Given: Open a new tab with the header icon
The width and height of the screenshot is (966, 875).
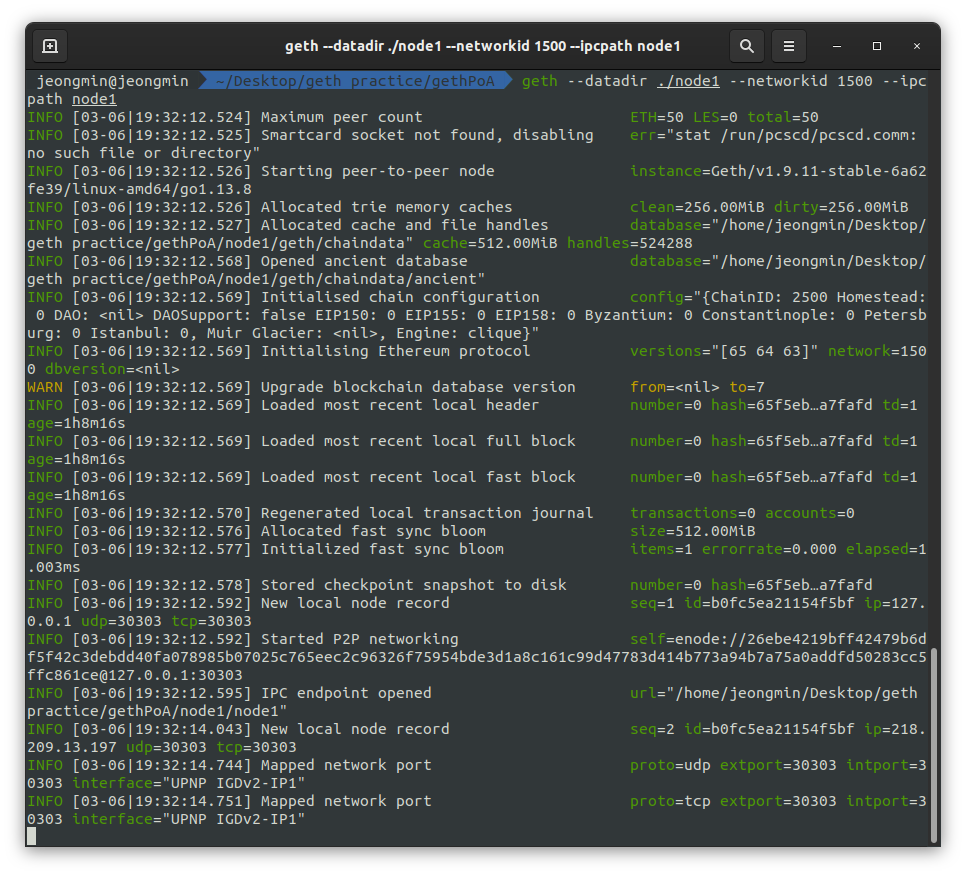Looking at the screenshot, I should (x=50, y=46).
